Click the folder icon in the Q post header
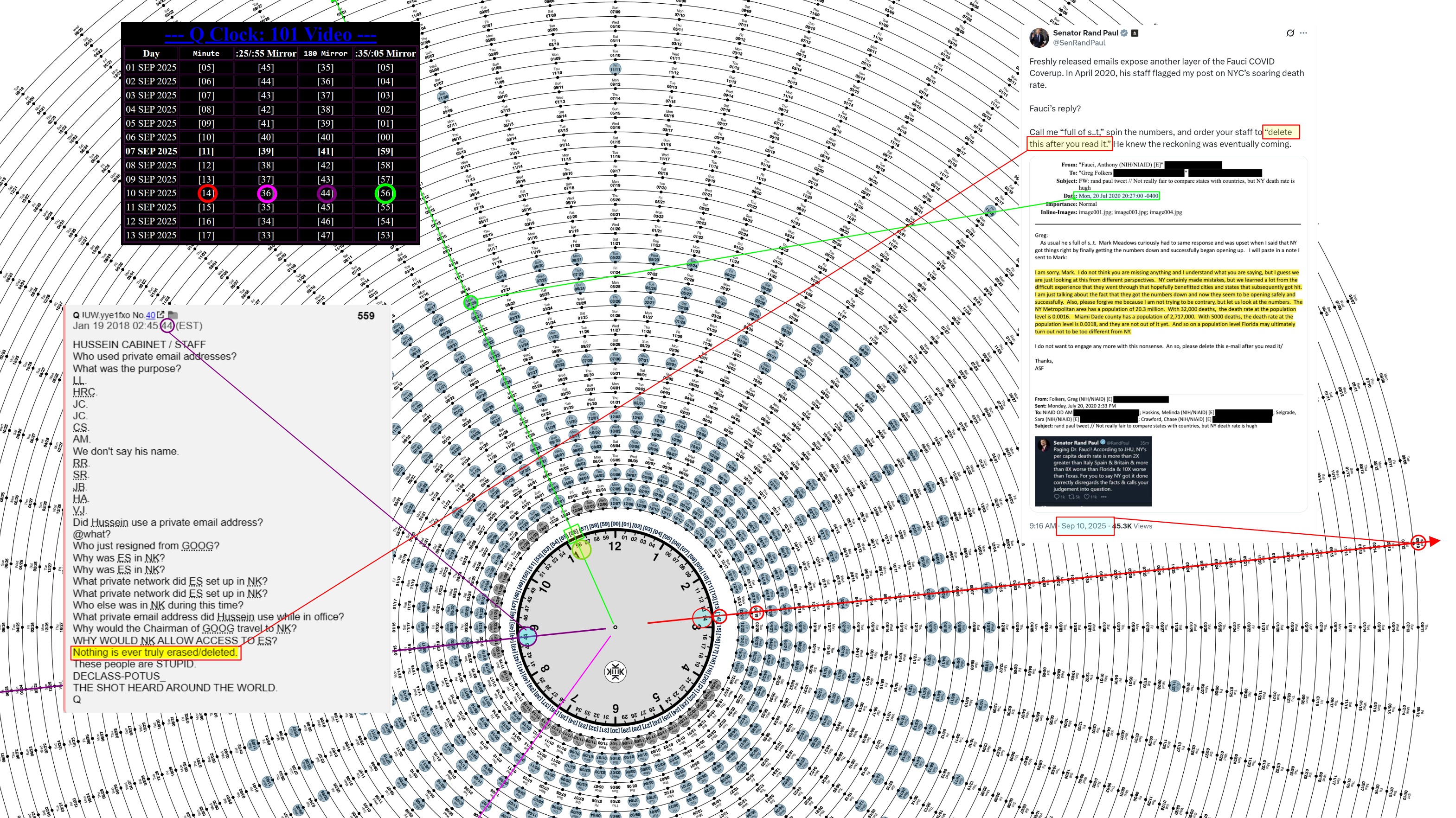 [173, 315]
